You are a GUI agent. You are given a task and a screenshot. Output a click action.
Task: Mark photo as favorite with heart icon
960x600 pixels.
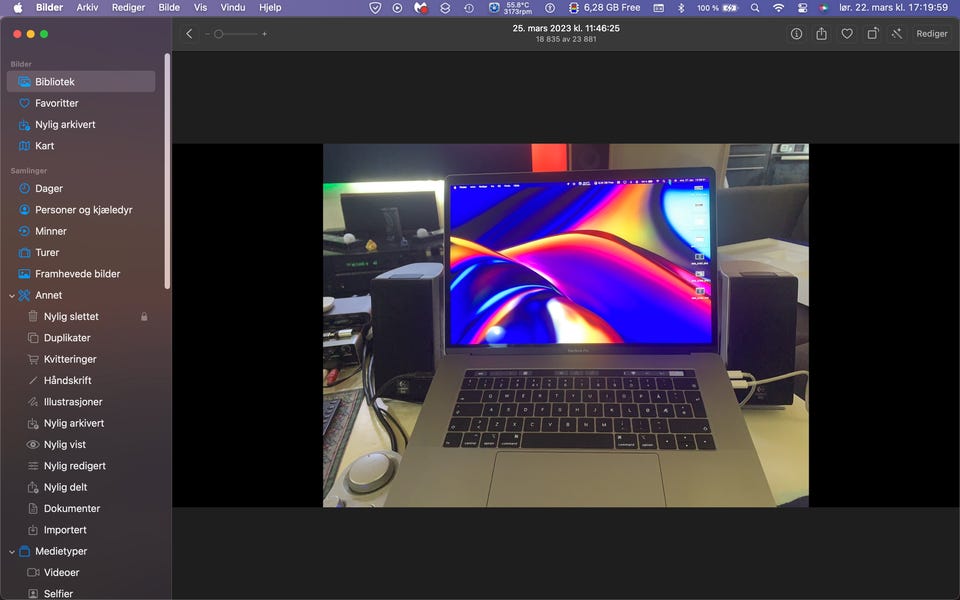pyautogui.click(x=847, y=34)
